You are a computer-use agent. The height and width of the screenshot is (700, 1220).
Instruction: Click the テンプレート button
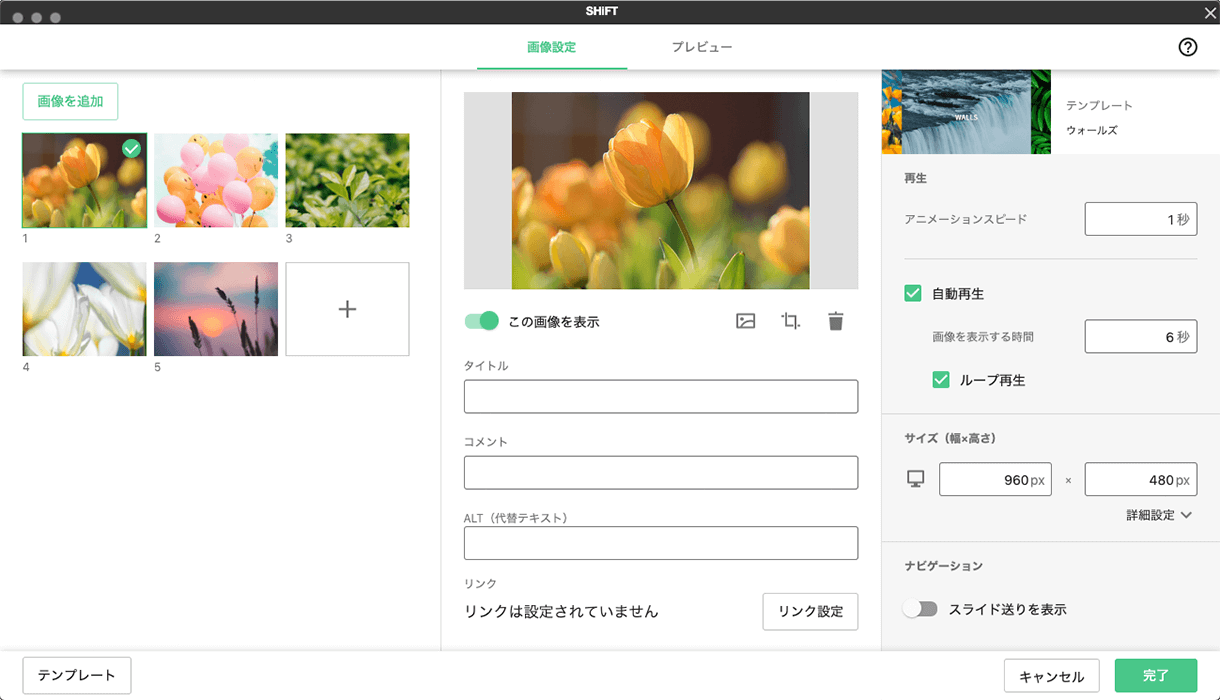tap(76, 675)
